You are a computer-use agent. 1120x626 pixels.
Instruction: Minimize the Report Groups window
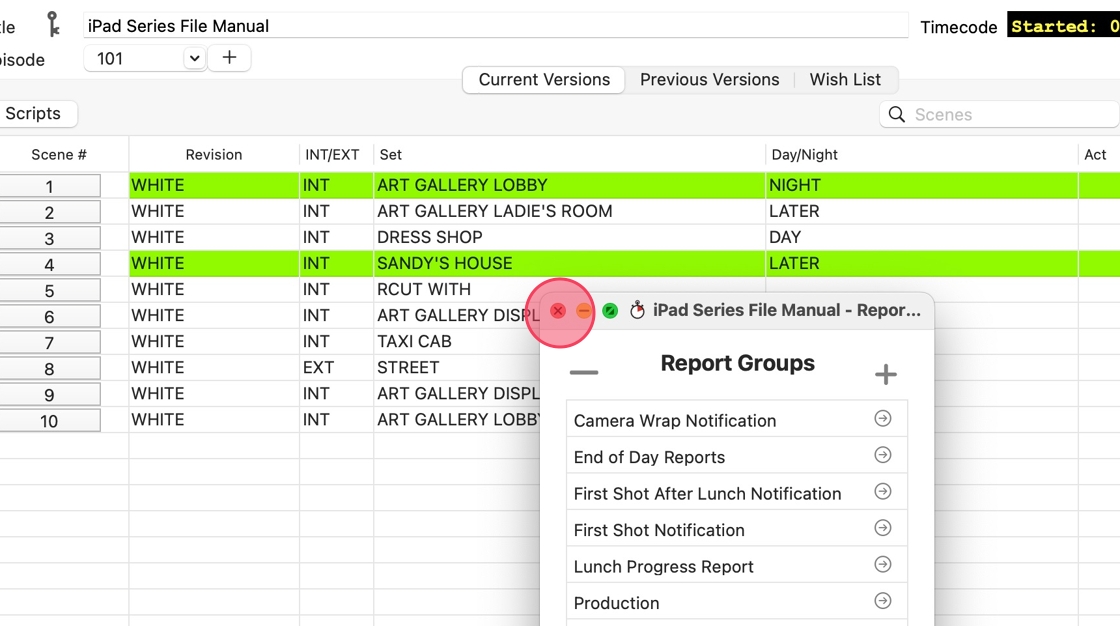tap(584, 311)
